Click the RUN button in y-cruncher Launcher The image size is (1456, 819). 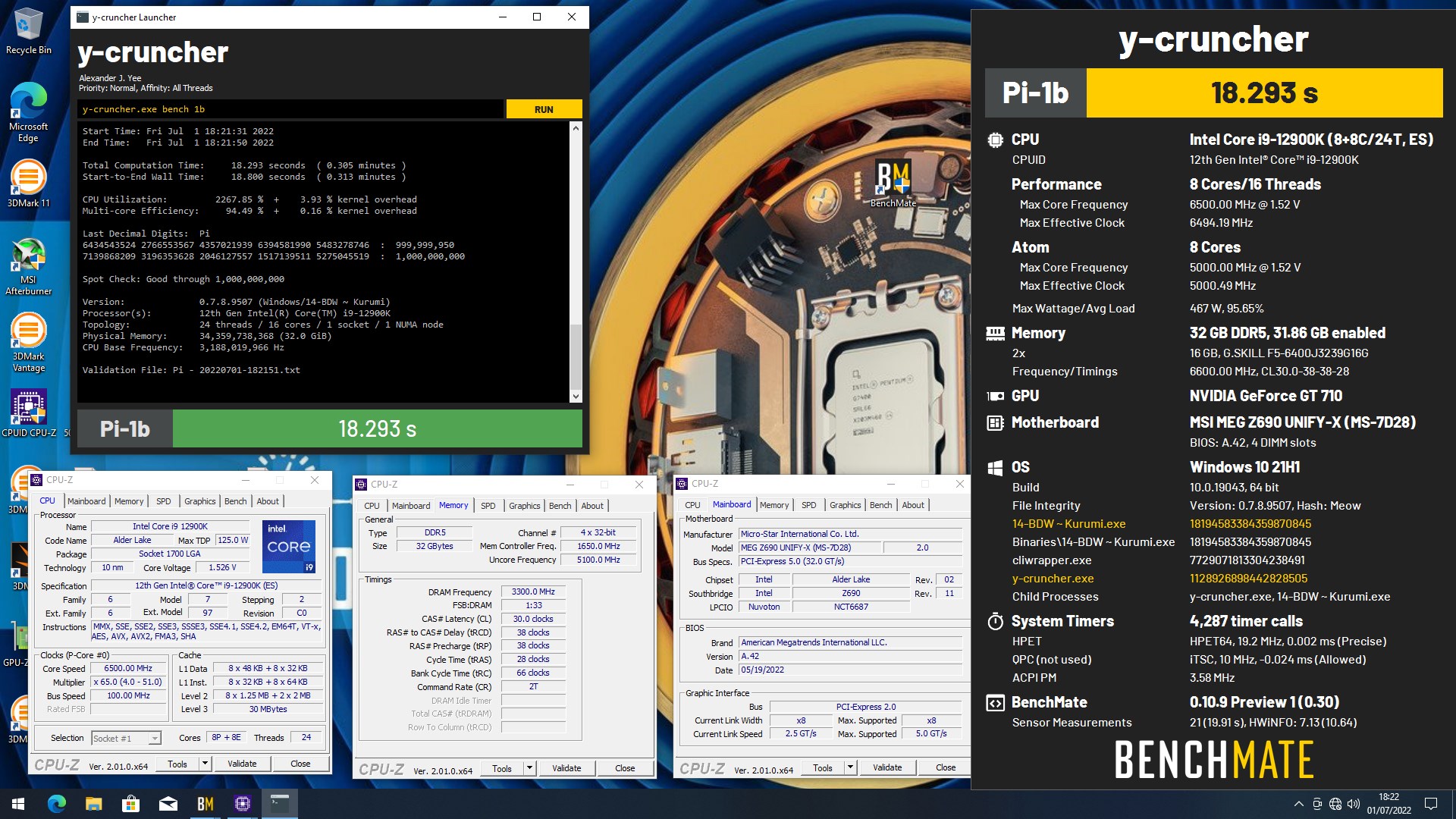coord(544,109)
